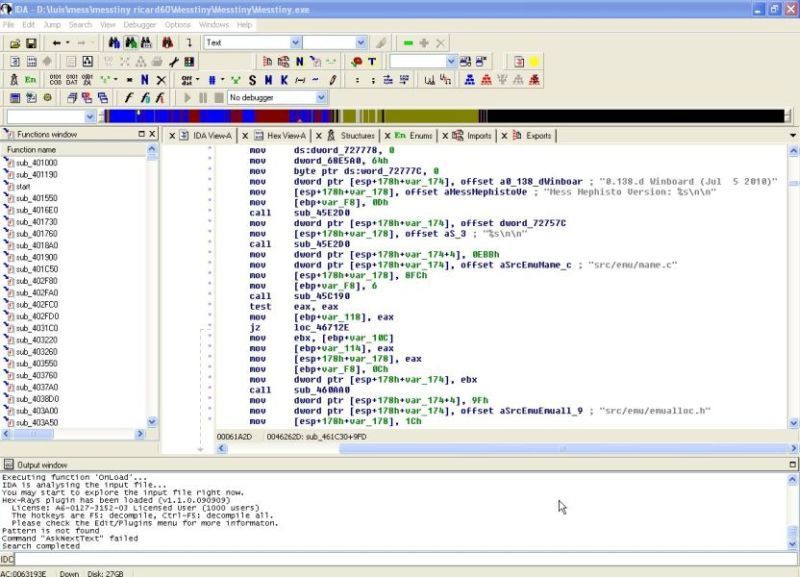Open the Debugger menu
The width and height of the screenshot is (800, 577).
(x=140, y=24)
